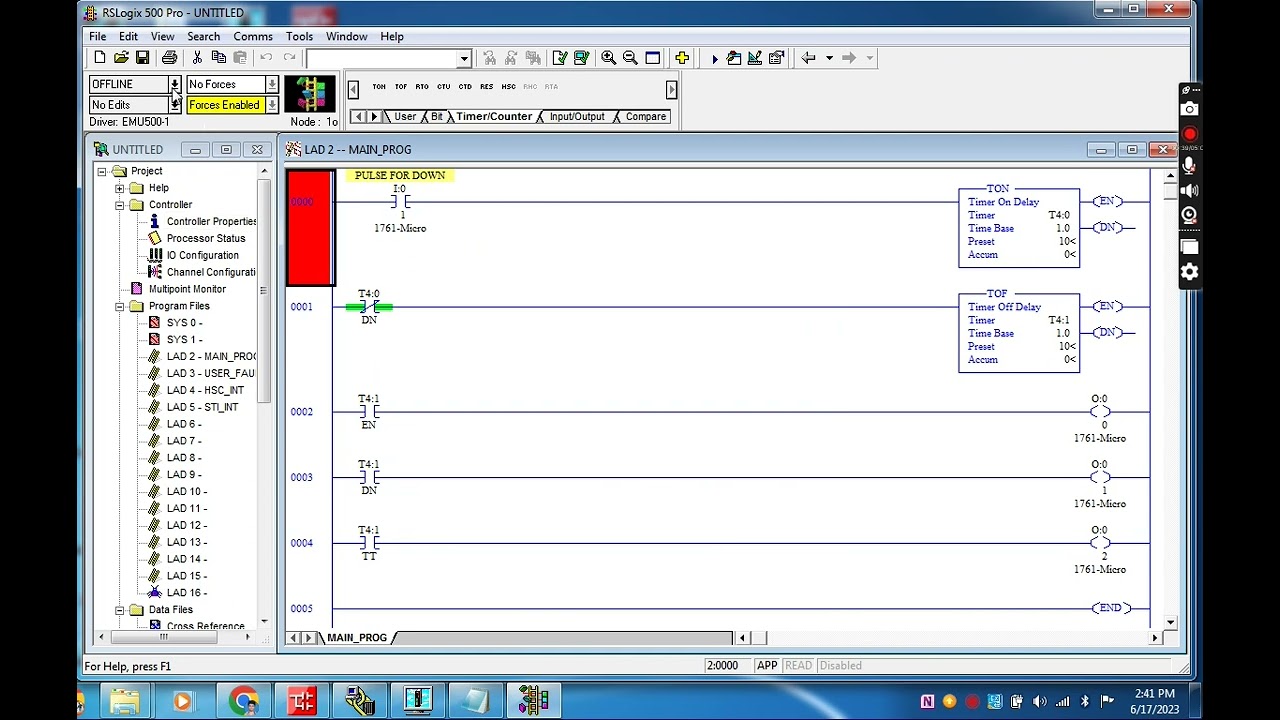Toggle the window view icon beside zoom
This screenshot has height=720, width=1280.
[652, 58]
